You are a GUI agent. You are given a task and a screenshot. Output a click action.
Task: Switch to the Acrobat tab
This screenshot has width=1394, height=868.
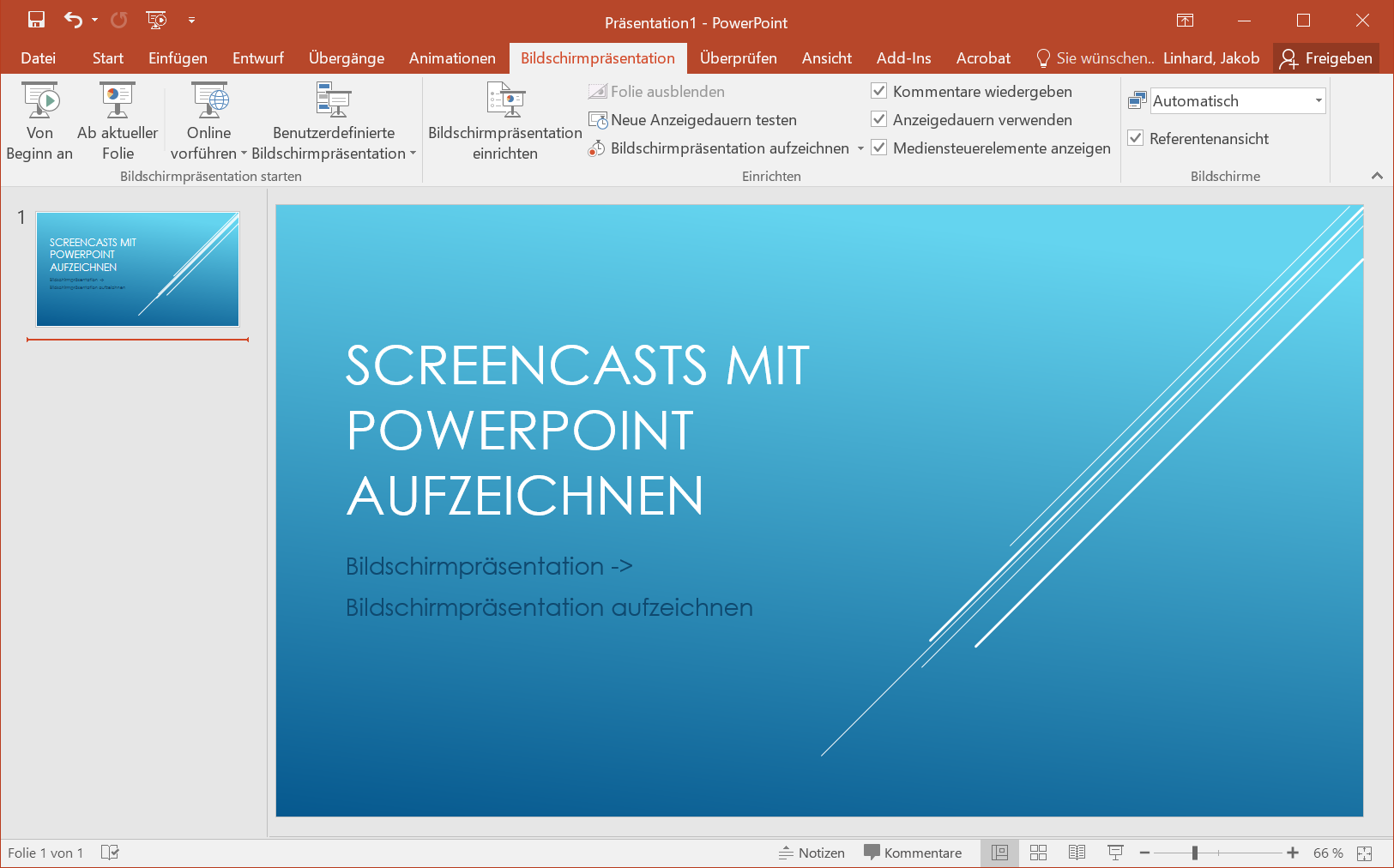983,58
